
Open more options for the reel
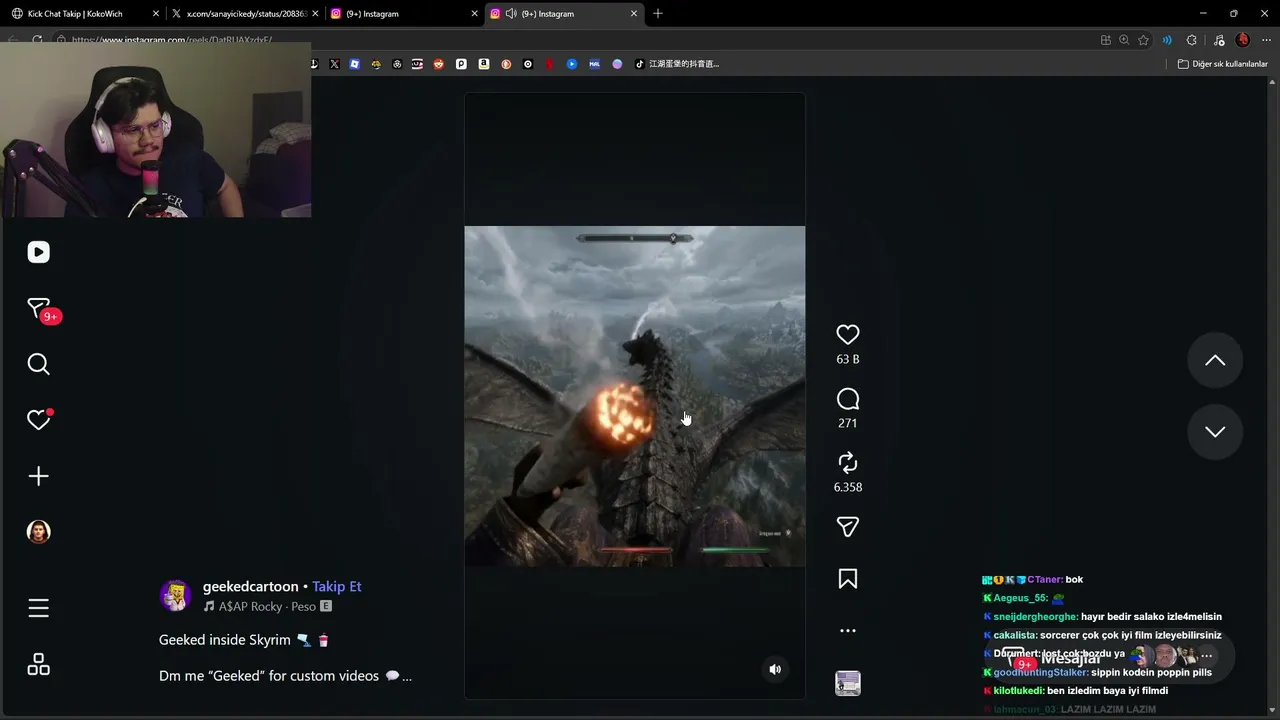[848, 631]
